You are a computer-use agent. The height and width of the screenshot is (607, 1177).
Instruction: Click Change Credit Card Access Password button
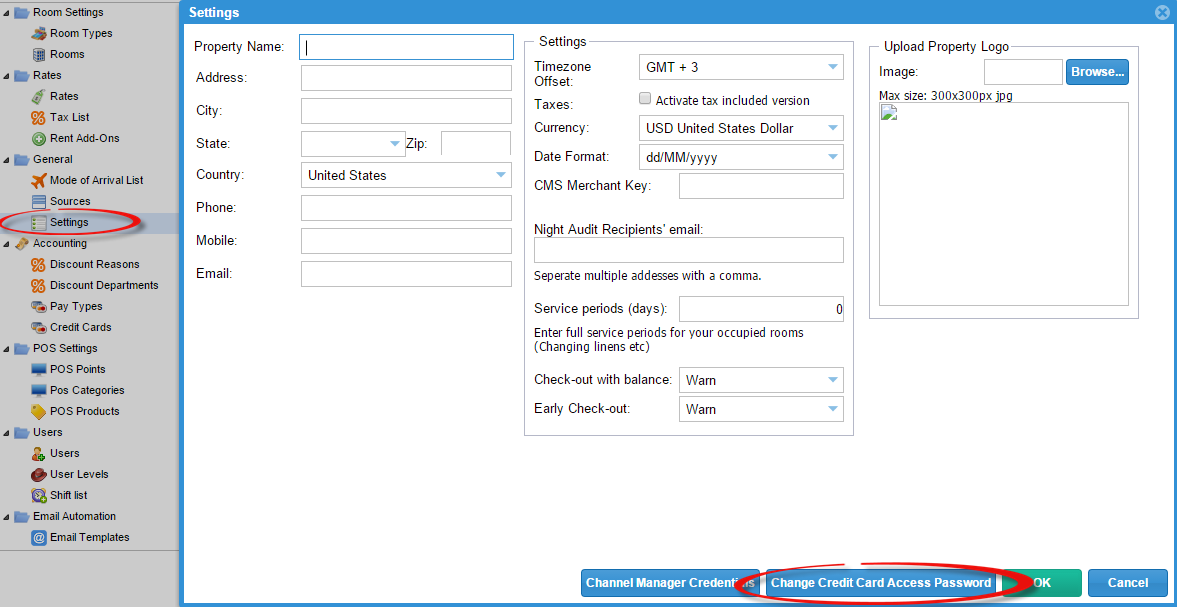coord(880,583)
